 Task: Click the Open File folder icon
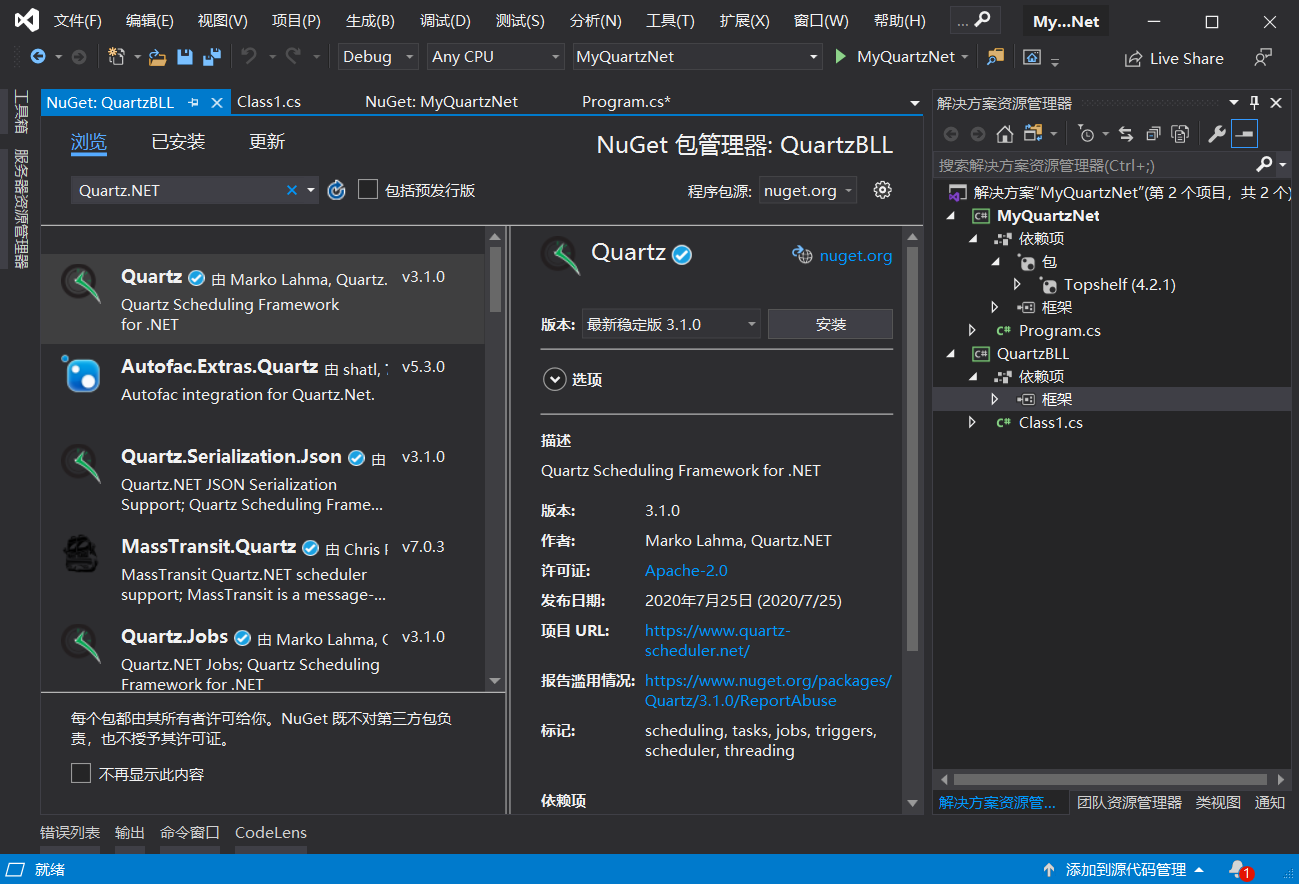click(x=158, y=57)
